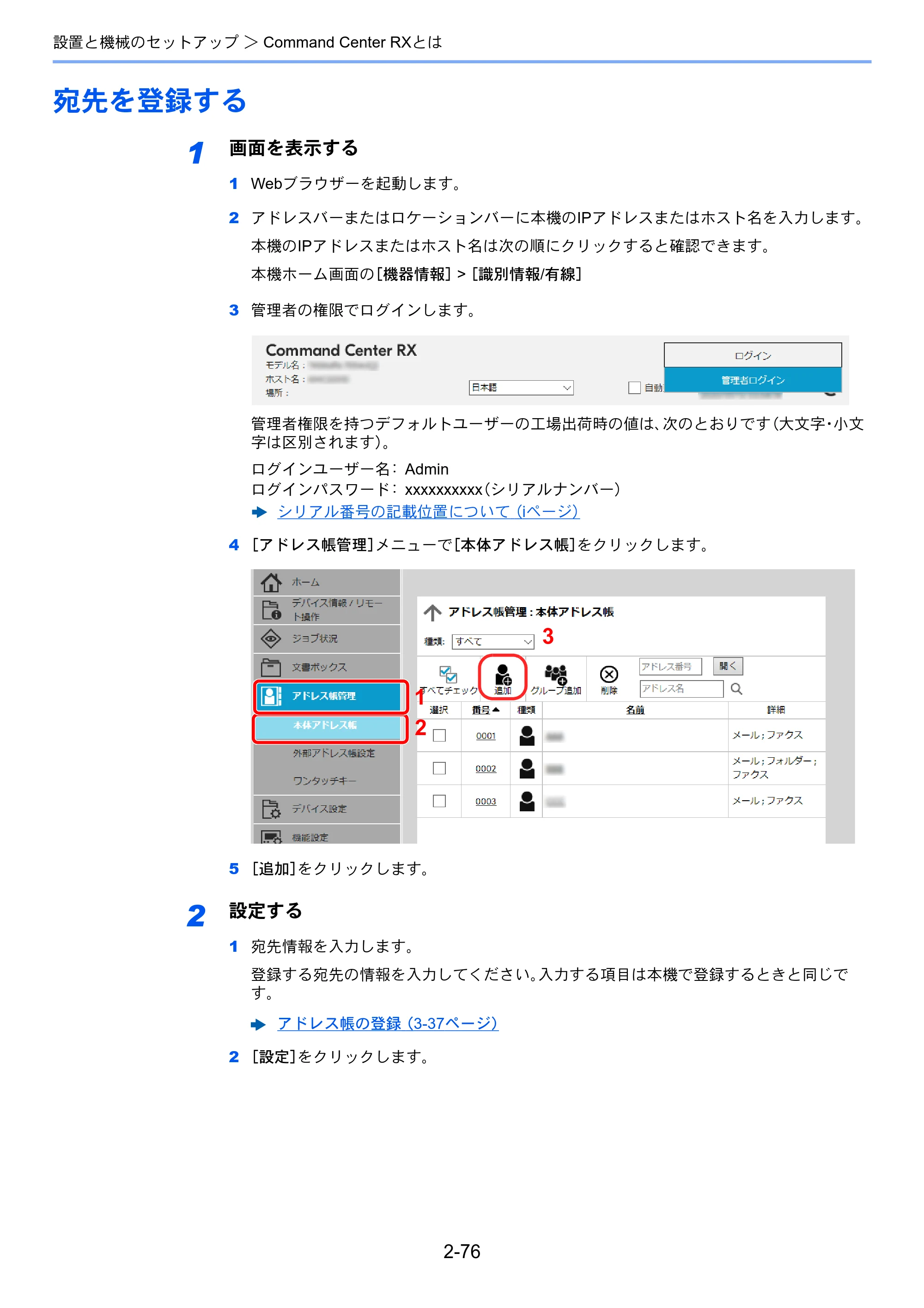The image size is (924, 1308).
Task: Check the checkbox for address 0001
Action: click(439, 736)
